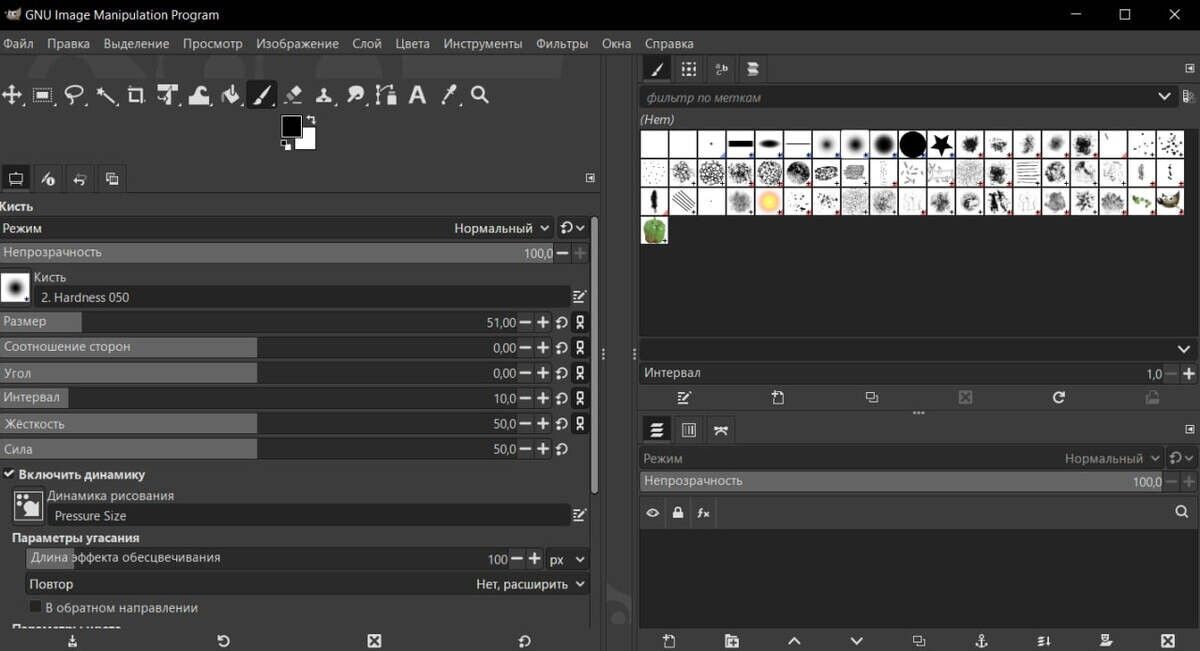Viewport: 1200px width, 651px height.
Task: Select the Move tool
Action: [x=14, y=95]
